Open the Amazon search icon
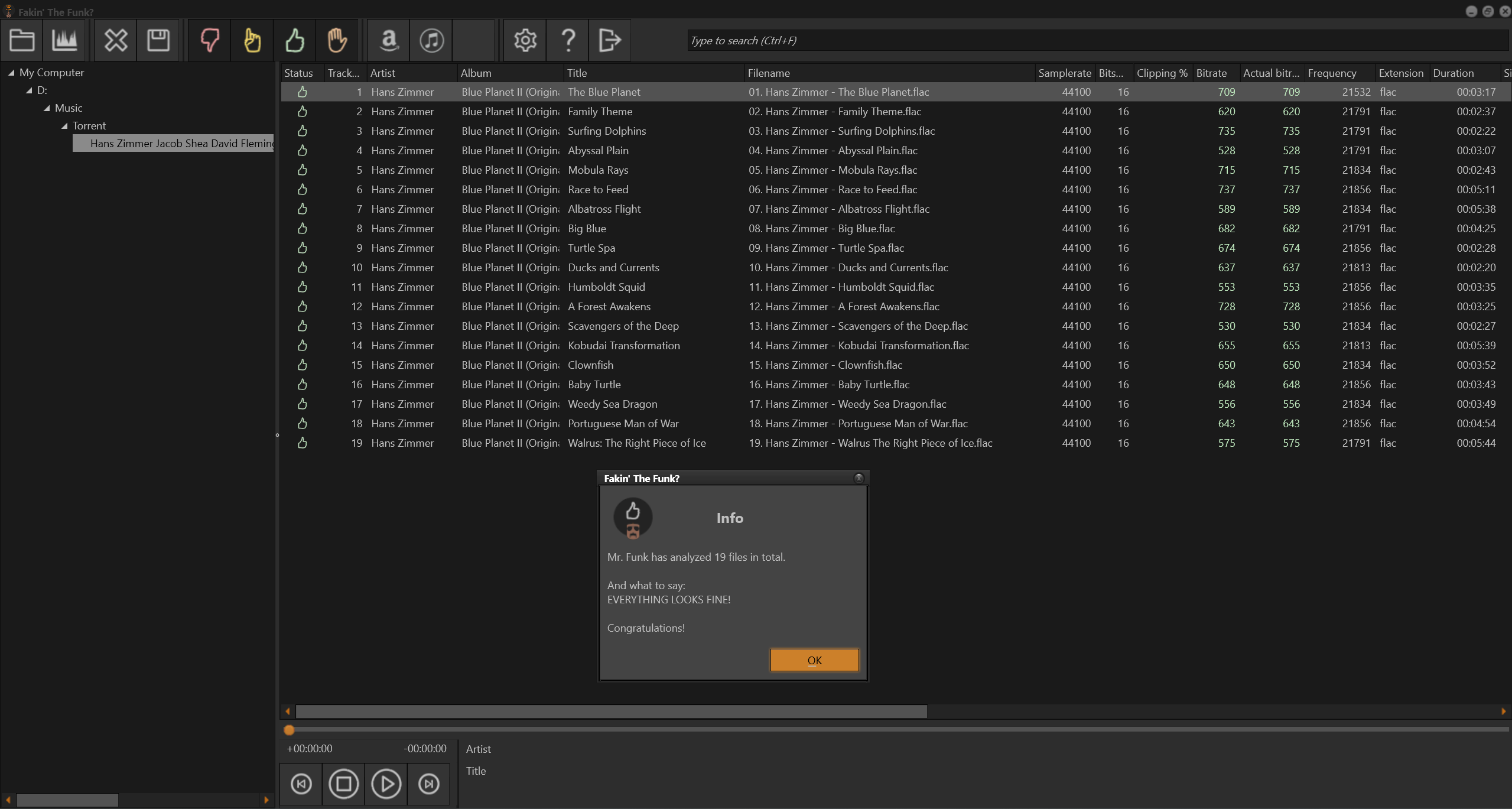This screenshot has height=809, width=1512. 389,40
